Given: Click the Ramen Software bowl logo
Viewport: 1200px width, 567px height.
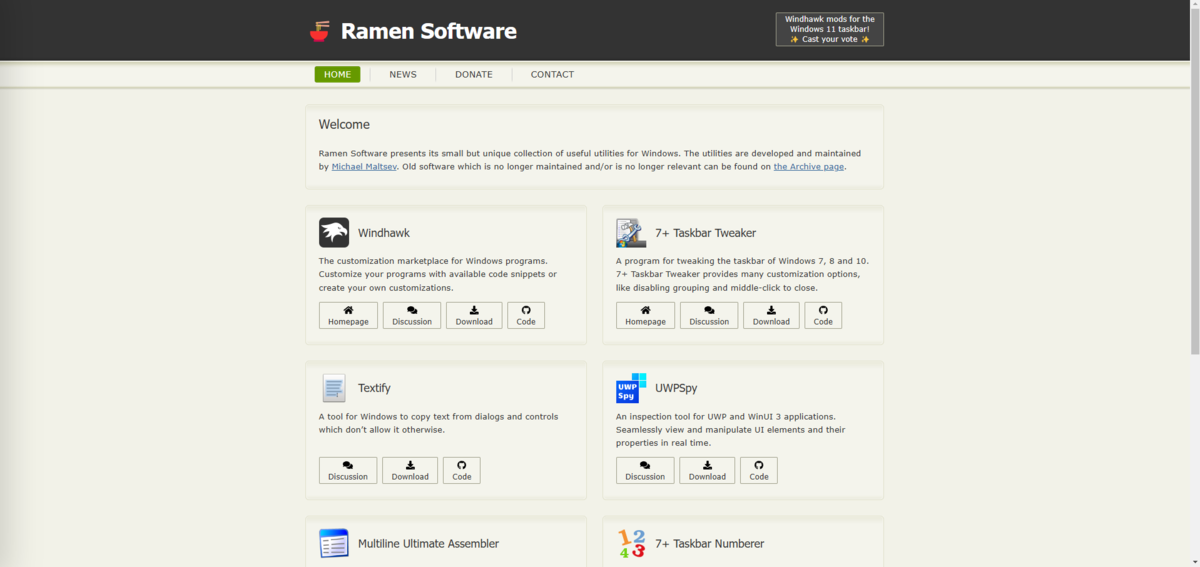Looking at the screenshot, I should pyautogui.click(x=319, y=31).
